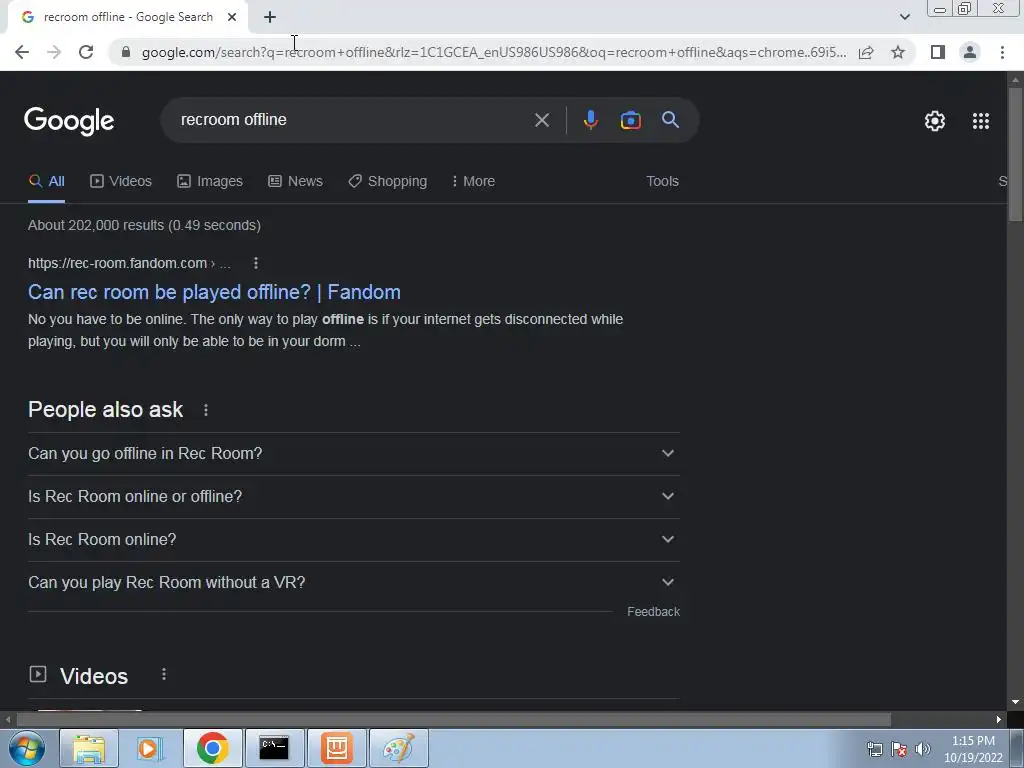Submit search with the magnifier icon

[x=670, y=120]
